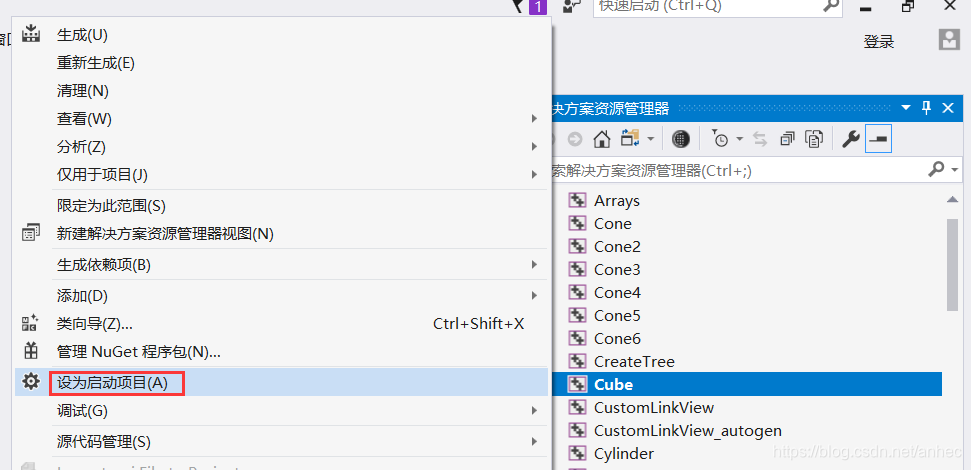
Task: Click the collapse all icon in Solution Explorer
Action: [x=787, y=139]
